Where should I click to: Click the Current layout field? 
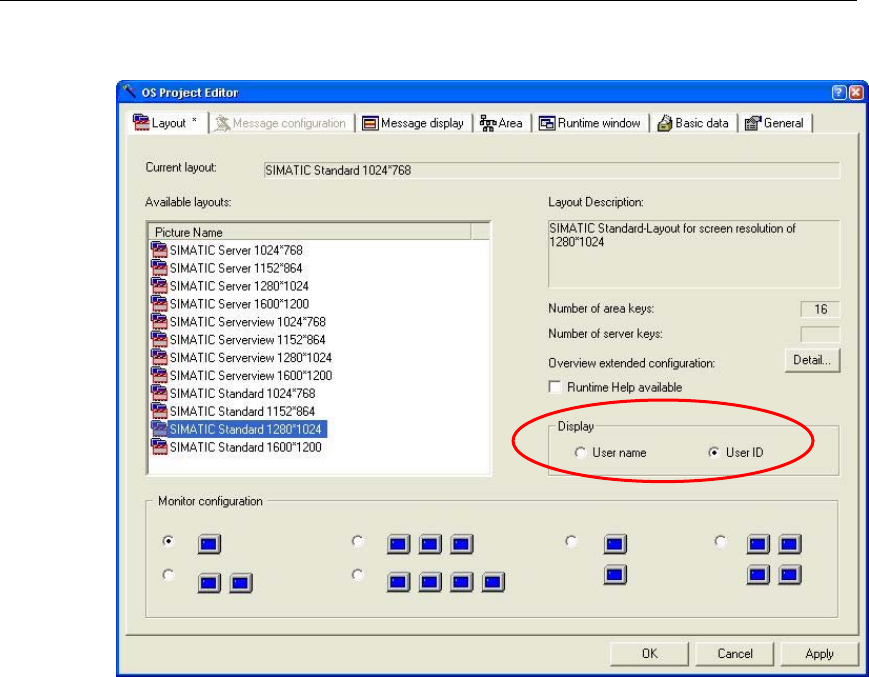point(551,170)
